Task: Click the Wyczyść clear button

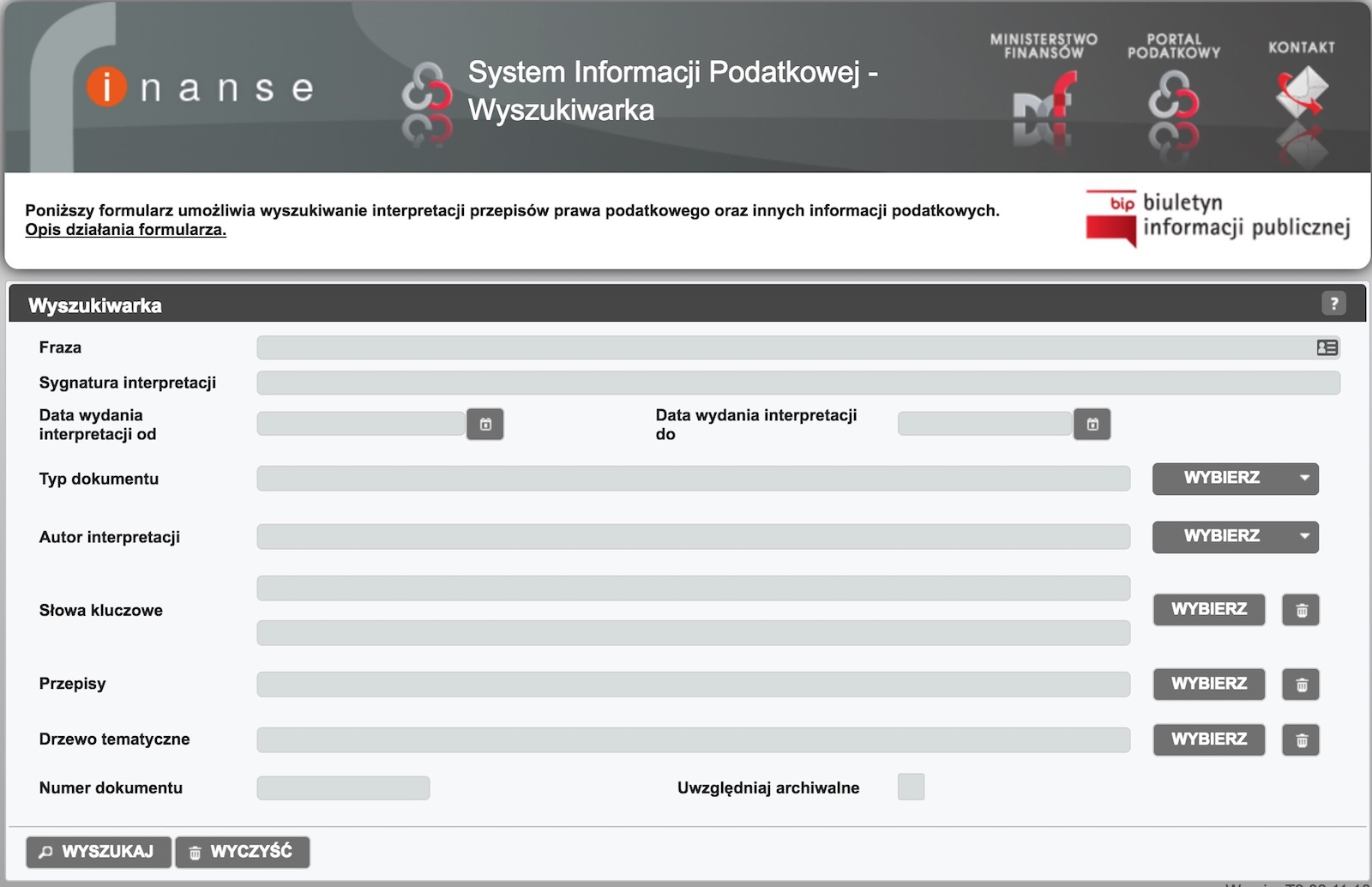Action: (x=243, y=852)
